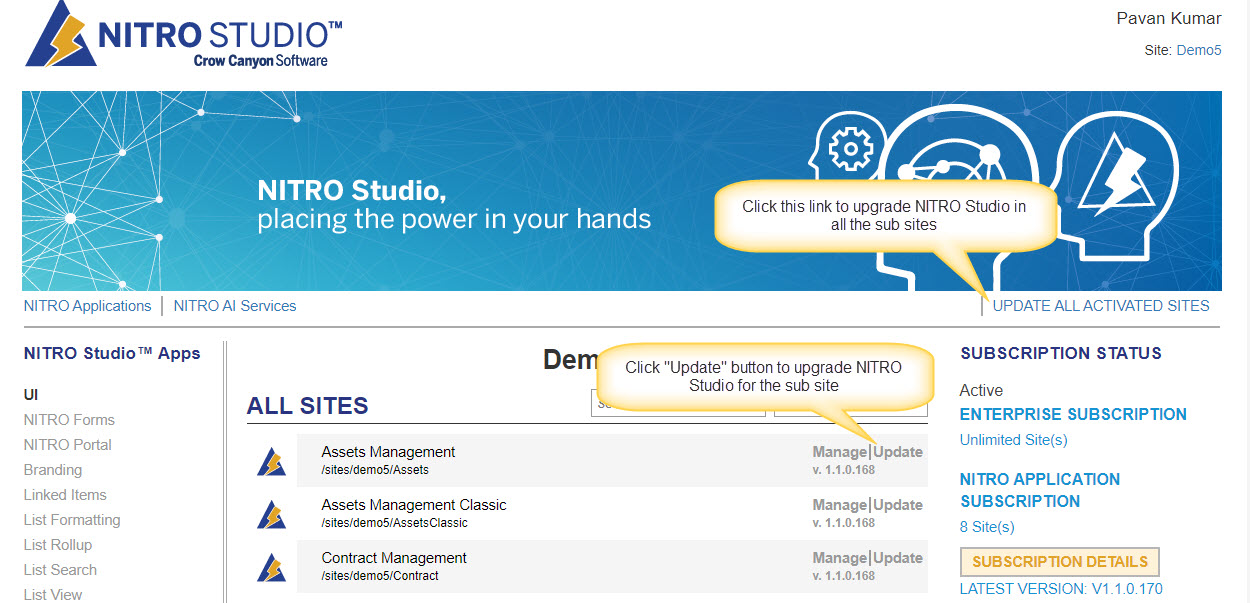Click Update for Contract Management
This screenshot has width=1250, height=603.
[898, 558]
